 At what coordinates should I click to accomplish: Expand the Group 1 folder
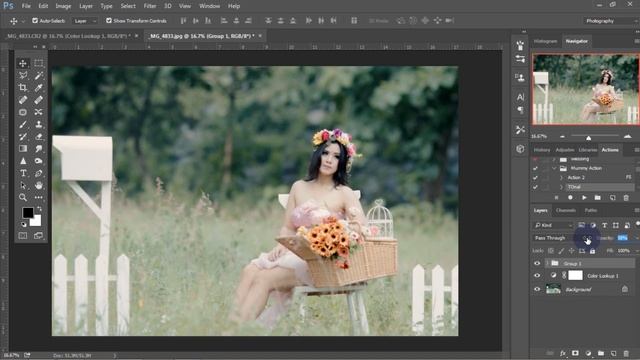[547, 263]
